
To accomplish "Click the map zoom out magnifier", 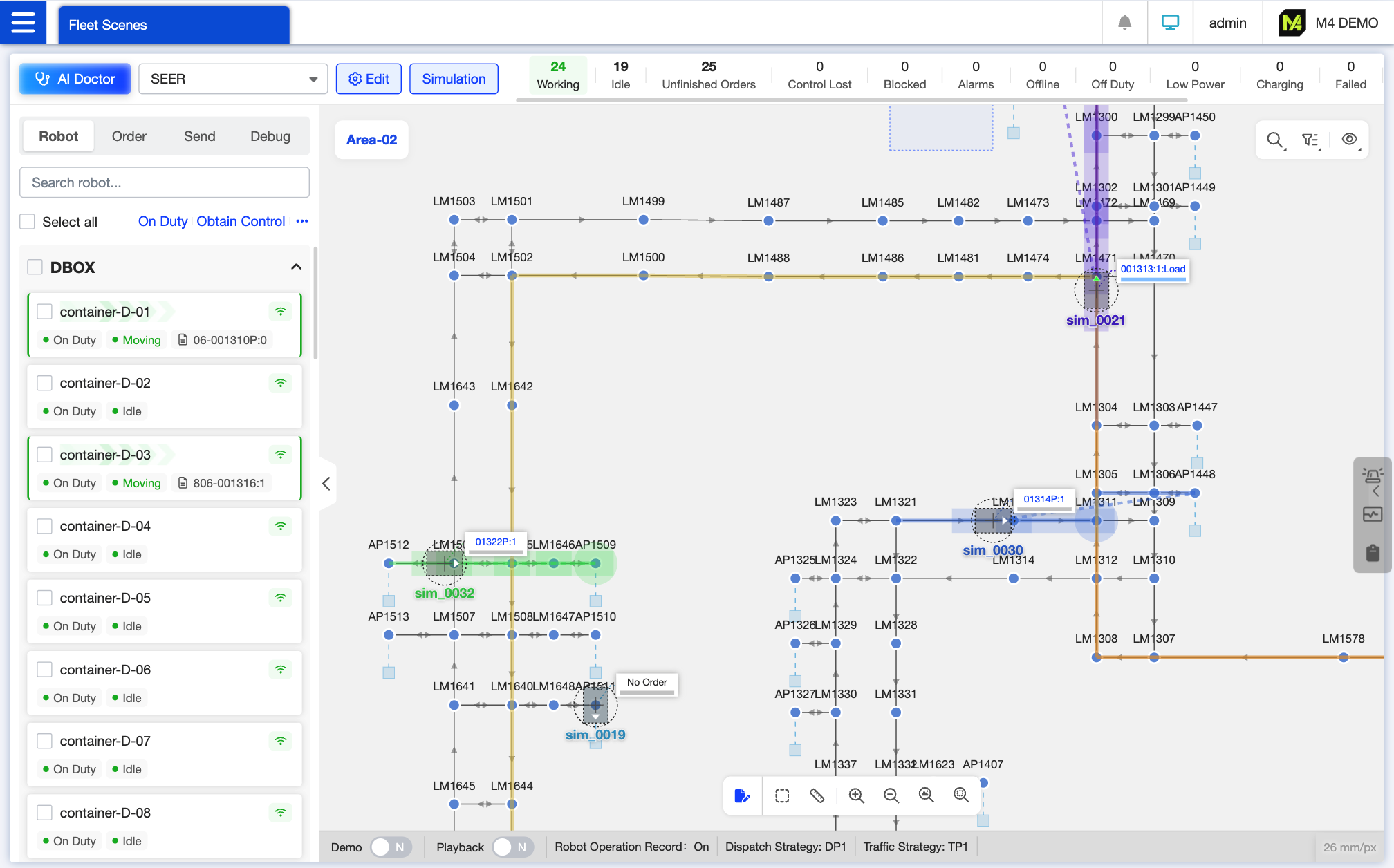I will (891, 795).
